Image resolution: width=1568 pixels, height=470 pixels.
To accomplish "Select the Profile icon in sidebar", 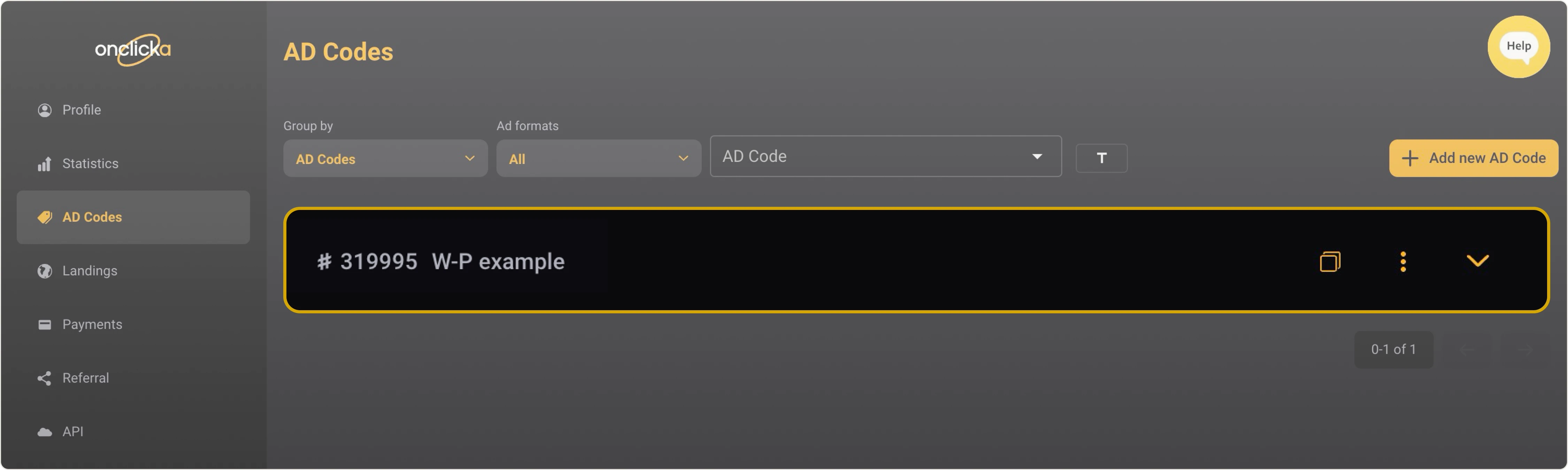I will tap(45, 110).
